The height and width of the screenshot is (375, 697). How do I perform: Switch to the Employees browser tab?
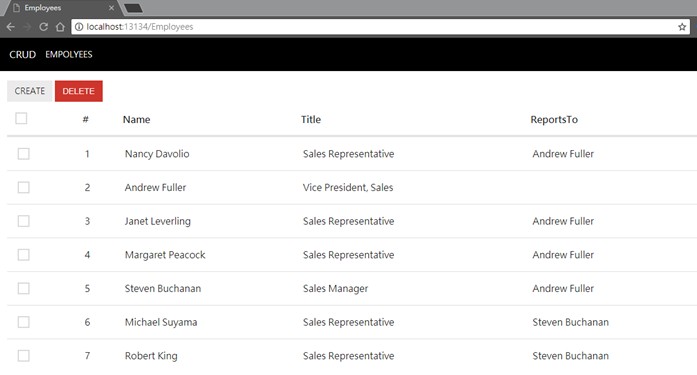coord(58,8)
